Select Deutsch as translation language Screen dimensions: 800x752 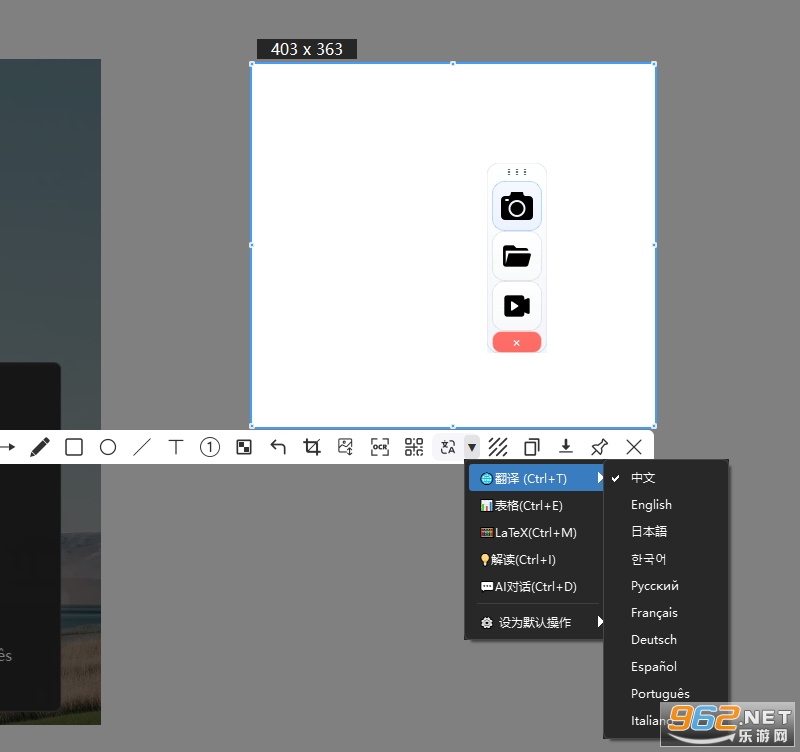(x=666, y=640)
